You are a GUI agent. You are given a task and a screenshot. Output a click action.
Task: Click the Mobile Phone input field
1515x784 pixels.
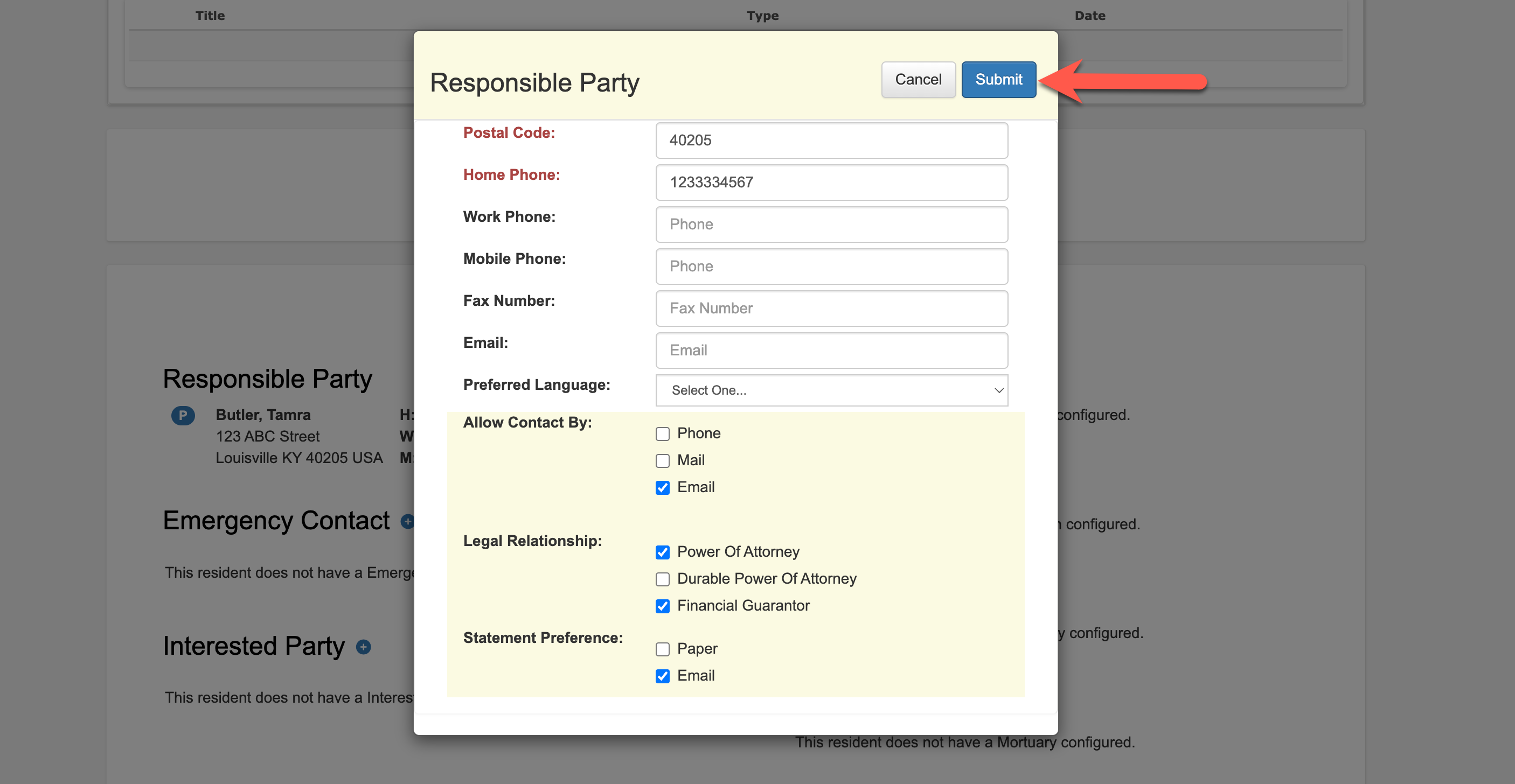click(x=831, y=266)
